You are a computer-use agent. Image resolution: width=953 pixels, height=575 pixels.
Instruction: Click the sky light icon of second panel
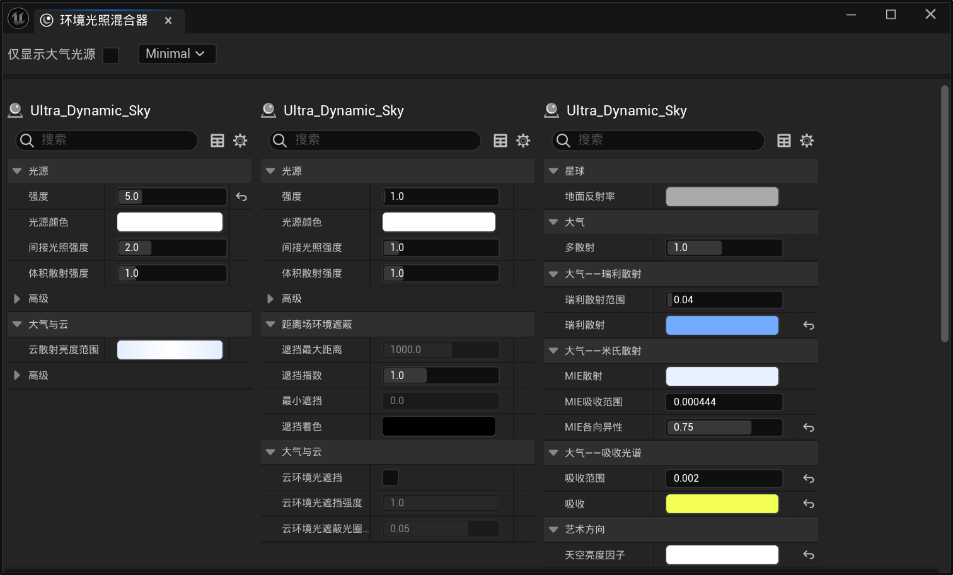point(268,110)
